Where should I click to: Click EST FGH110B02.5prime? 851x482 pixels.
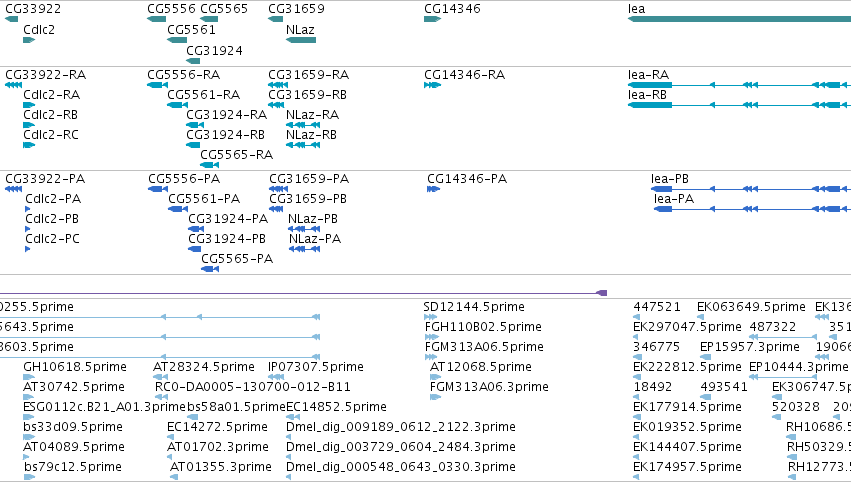(x=484, y=327)
